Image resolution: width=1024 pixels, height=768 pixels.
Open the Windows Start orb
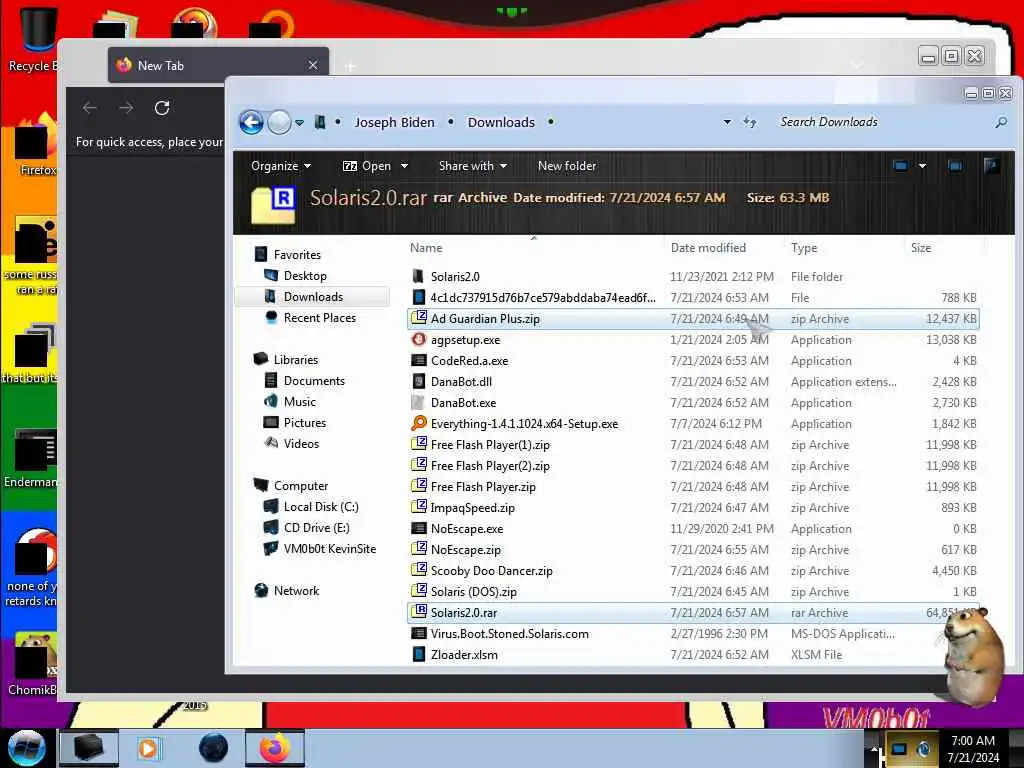pyautogui.click(x=27, y=748)
